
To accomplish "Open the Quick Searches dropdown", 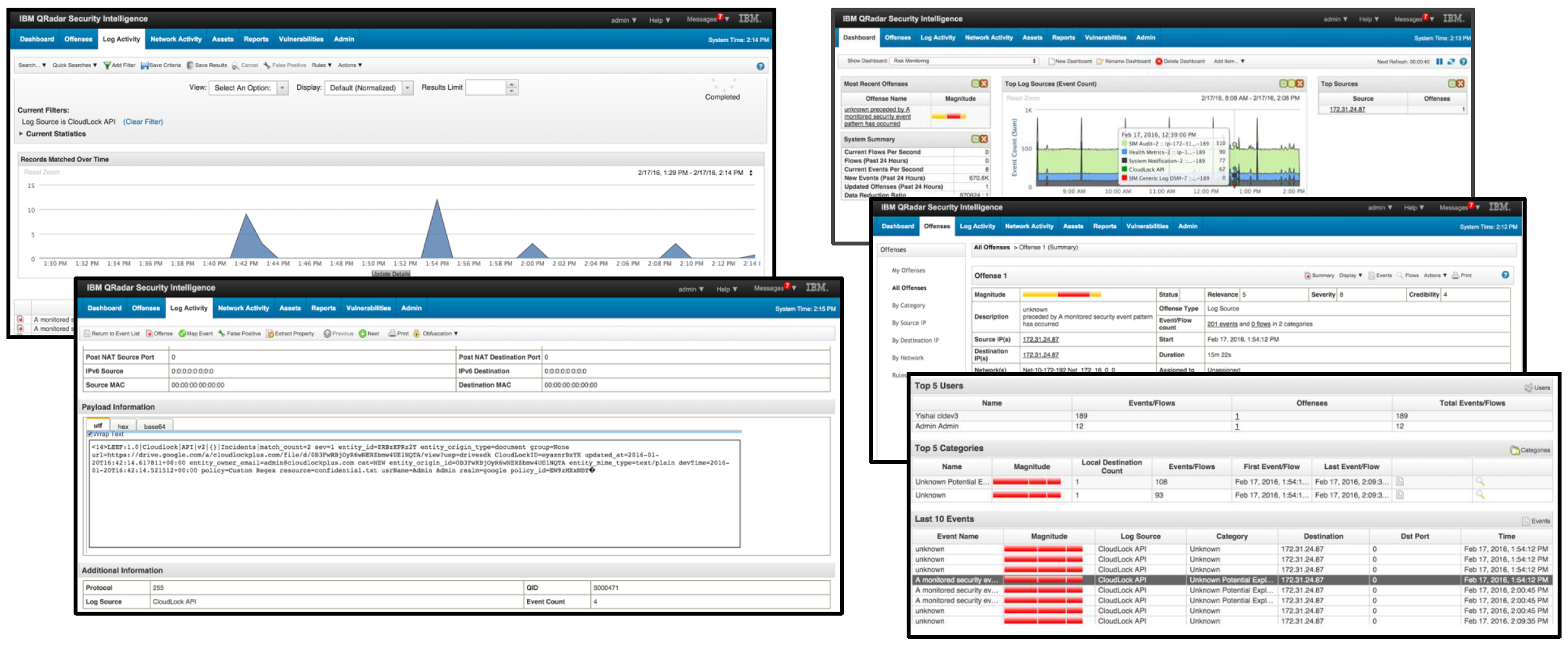I will 74,65.
